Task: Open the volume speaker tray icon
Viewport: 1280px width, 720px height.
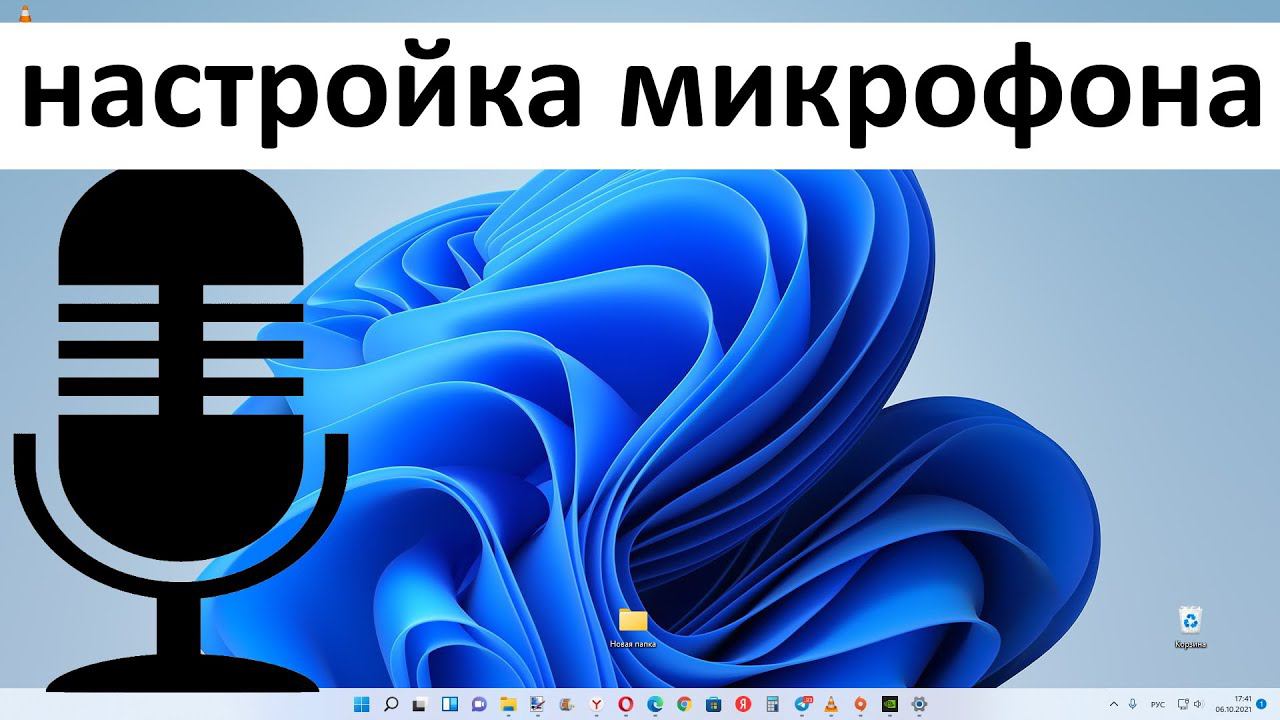Action: (x=1200, y=704)
